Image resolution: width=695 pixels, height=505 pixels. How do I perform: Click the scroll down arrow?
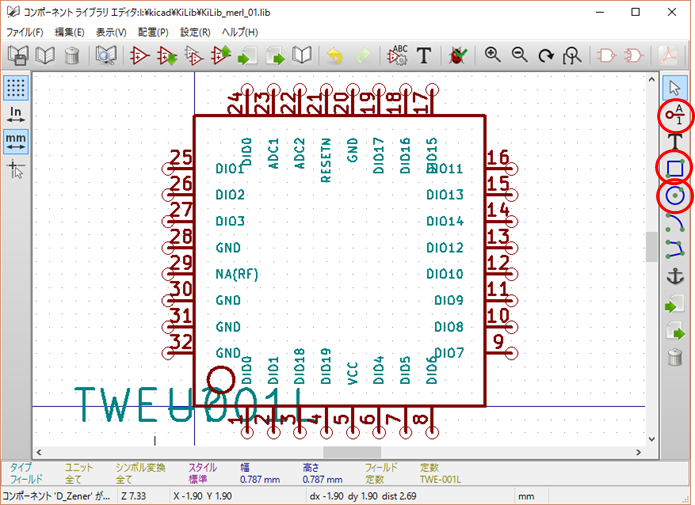coord(651,439)
